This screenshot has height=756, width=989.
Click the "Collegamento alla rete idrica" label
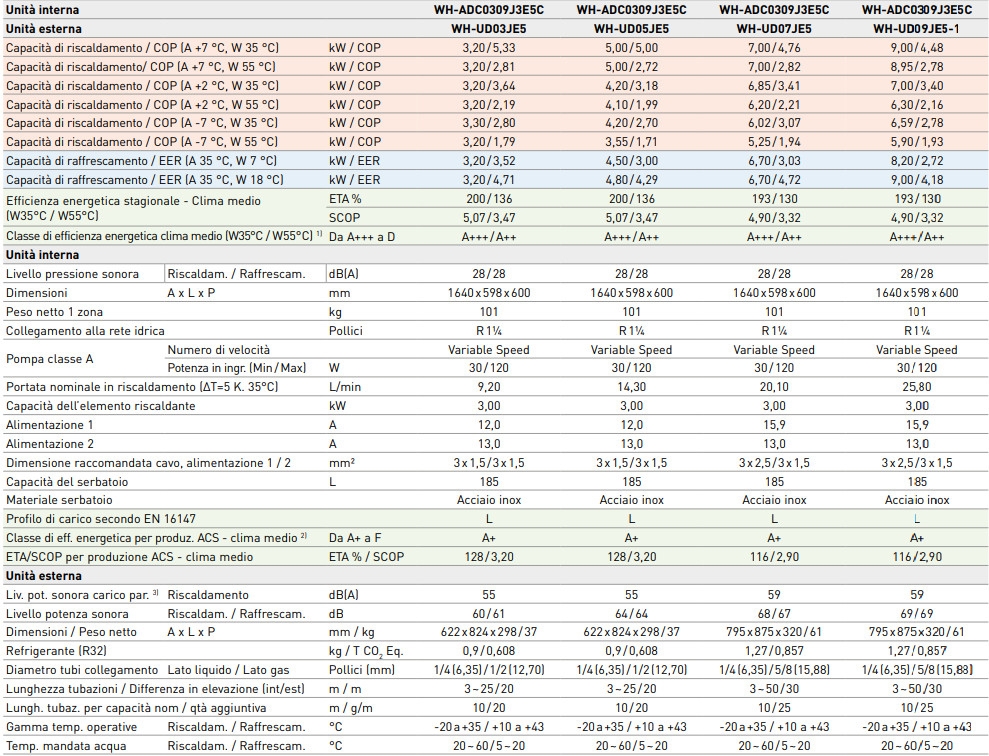(x=85, y=331)
